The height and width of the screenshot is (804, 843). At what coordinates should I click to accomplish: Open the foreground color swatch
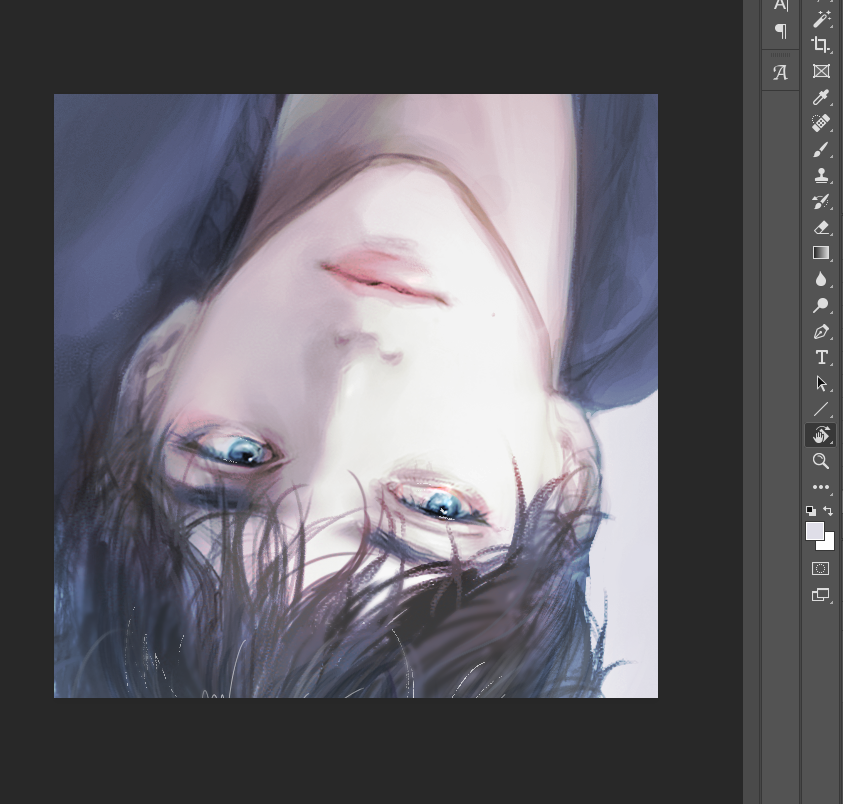click(x=814, y=531)
